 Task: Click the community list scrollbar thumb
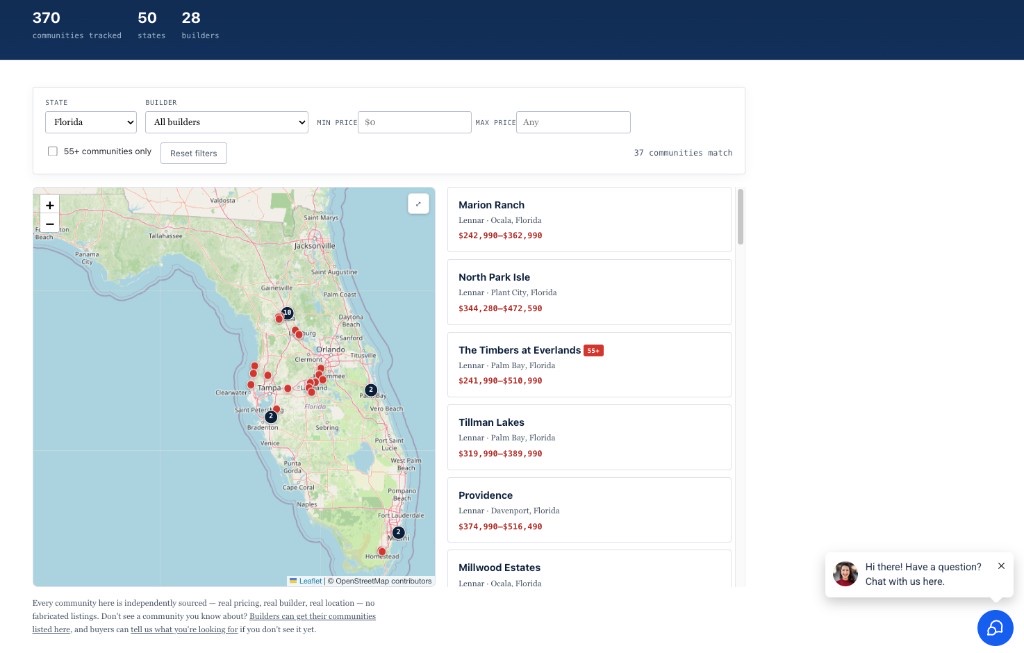(x=740, y=217)
